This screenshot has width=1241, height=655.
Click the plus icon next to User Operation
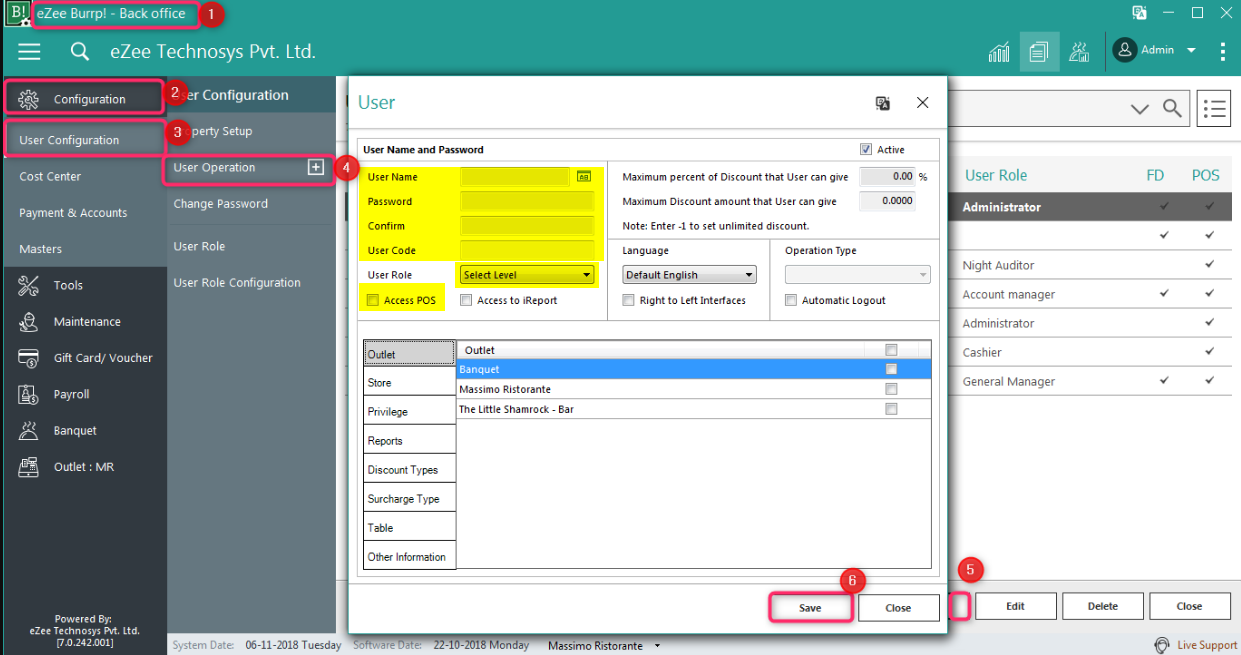pos(316,168)
